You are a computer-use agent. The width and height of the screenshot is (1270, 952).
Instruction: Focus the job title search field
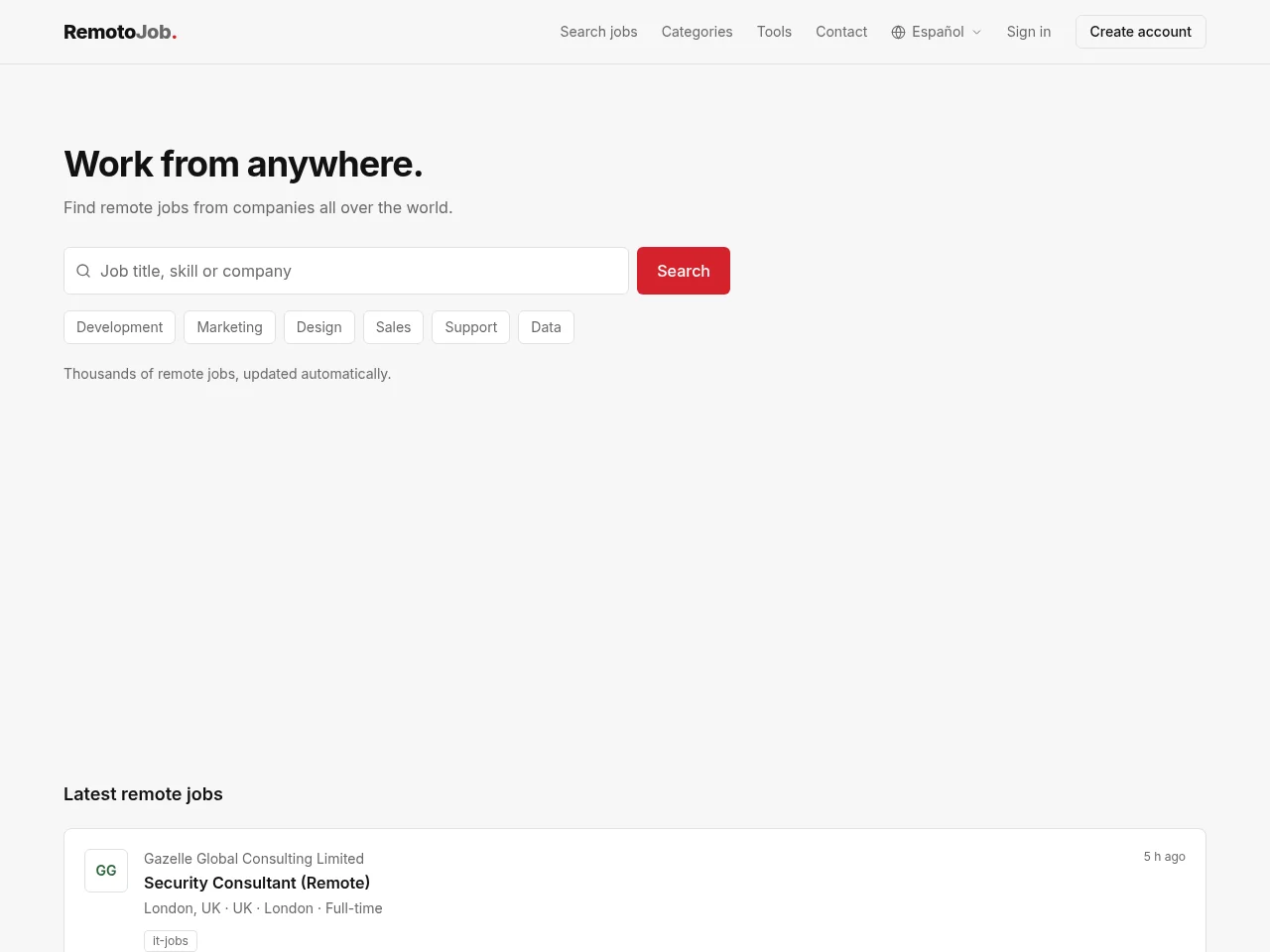(x=346, y=271)
